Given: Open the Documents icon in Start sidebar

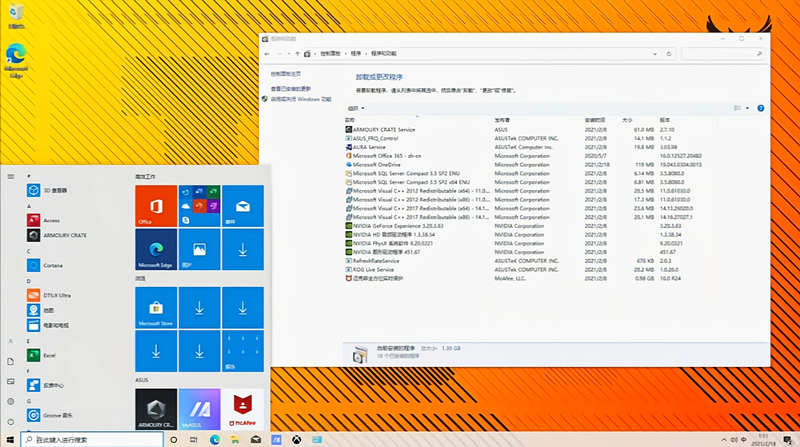Looking at the screenshot, I should pyautogui.click(x=11, y=361).
